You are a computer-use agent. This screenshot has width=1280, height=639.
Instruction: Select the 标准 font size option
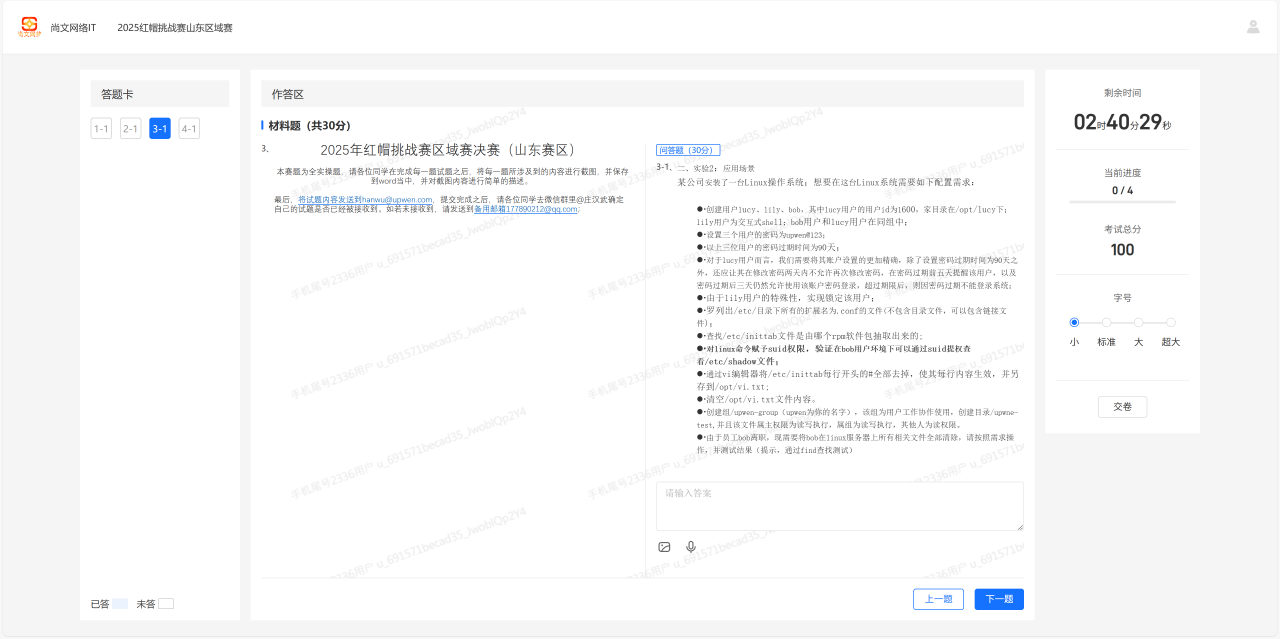point(1106,322)
